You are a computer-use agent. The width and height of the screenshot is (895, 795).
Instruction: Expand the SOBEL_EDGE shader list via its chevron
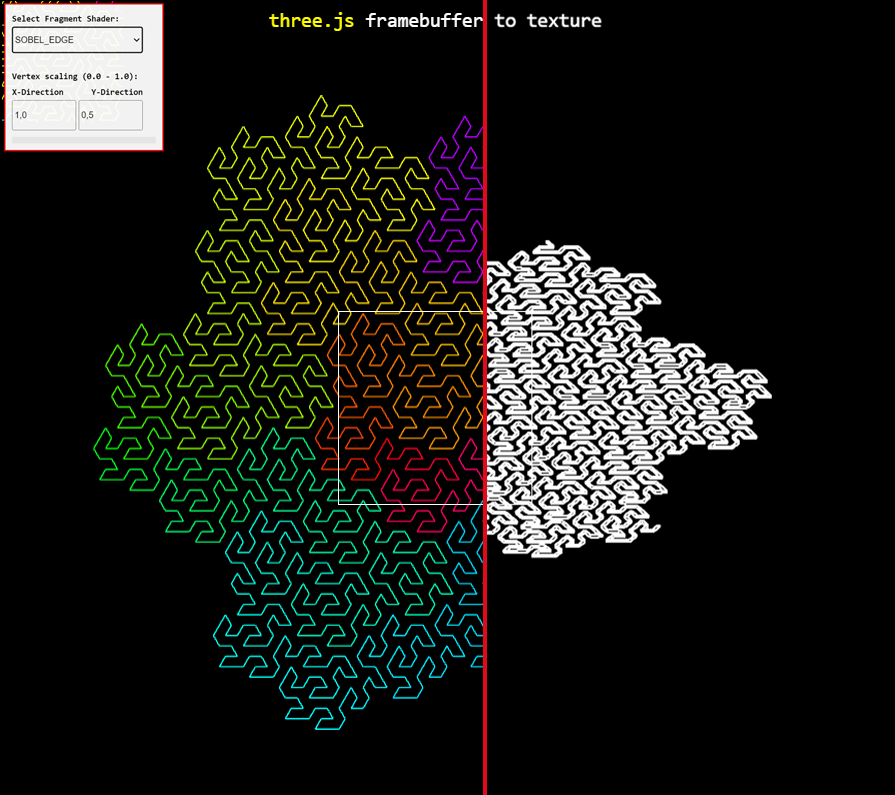point(135,40)
